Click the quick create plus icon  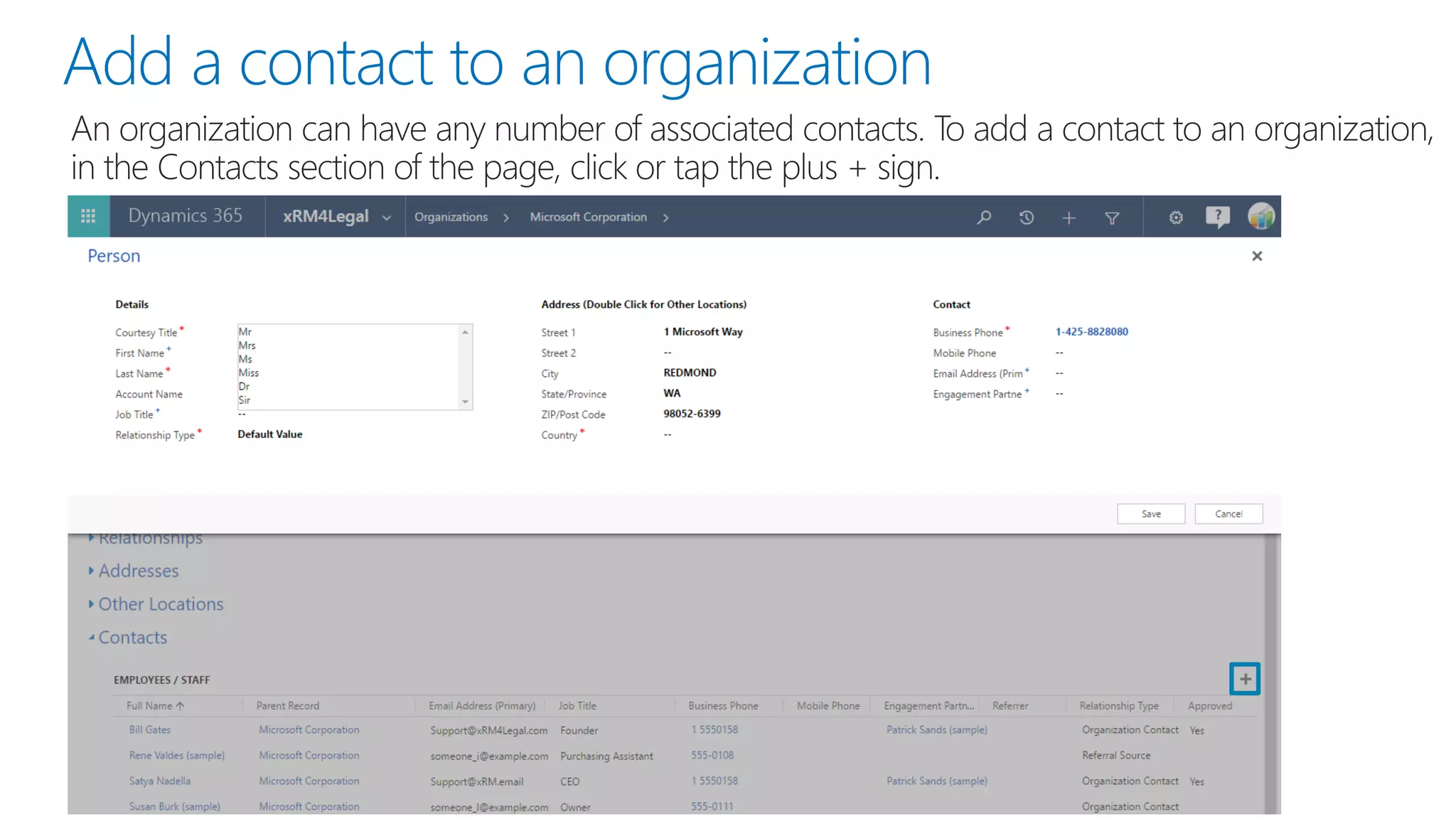click(1069, 218)
